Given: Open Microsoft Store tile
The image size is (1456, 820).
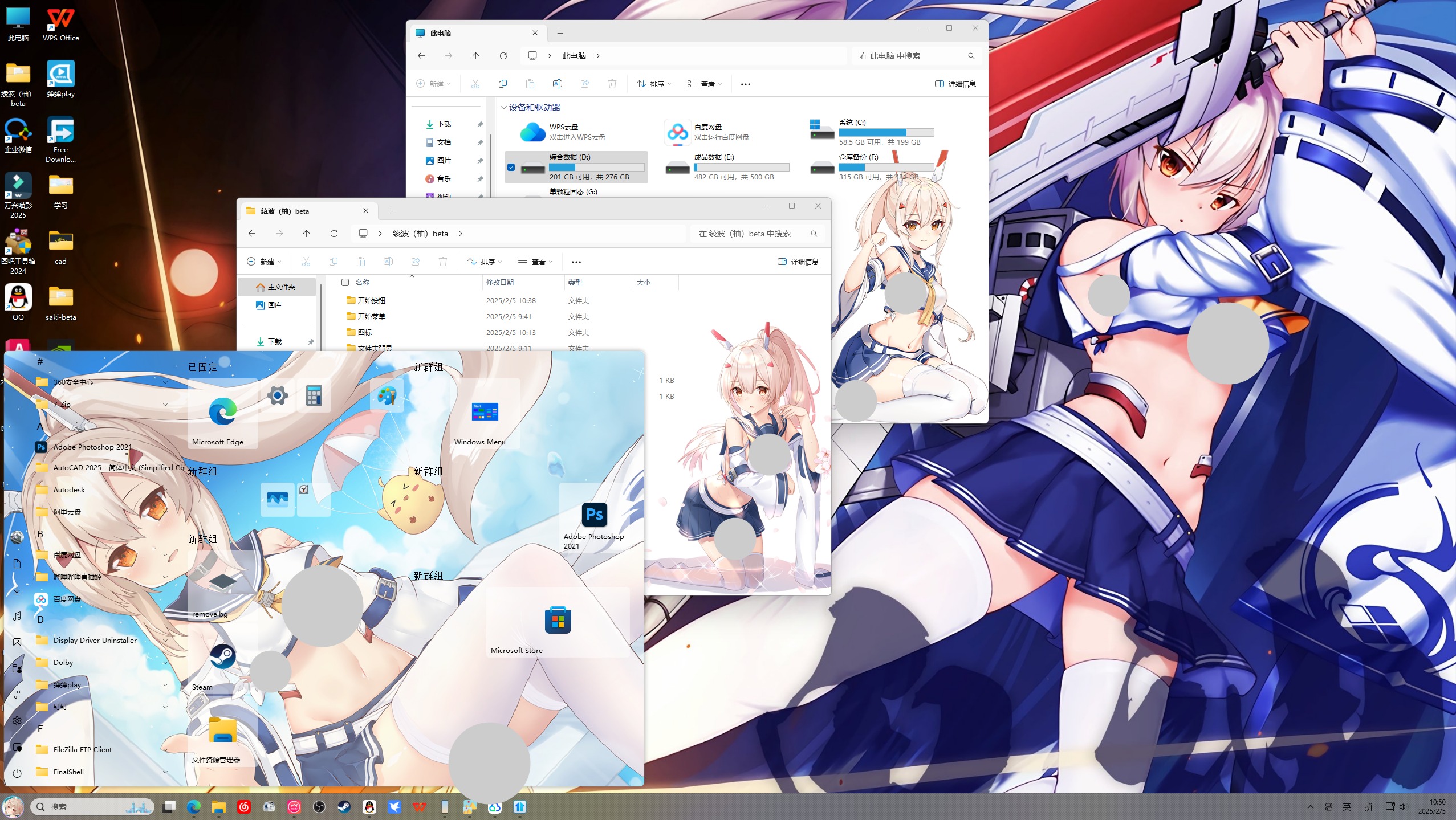Looking at the screenshot, I should coord(558,621).
